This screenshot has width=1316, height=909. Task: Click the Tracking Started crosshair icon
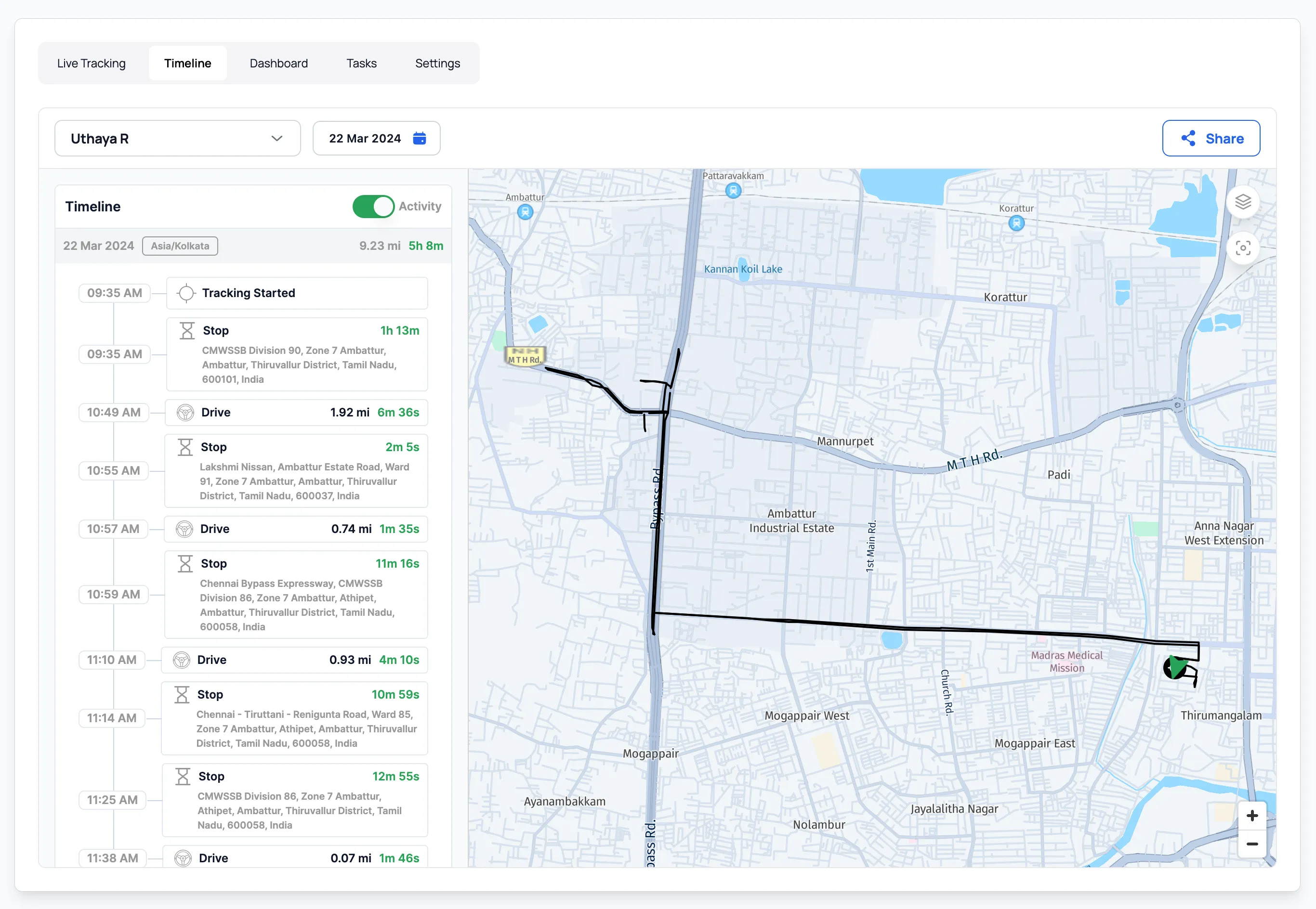(x=186, y=293)
